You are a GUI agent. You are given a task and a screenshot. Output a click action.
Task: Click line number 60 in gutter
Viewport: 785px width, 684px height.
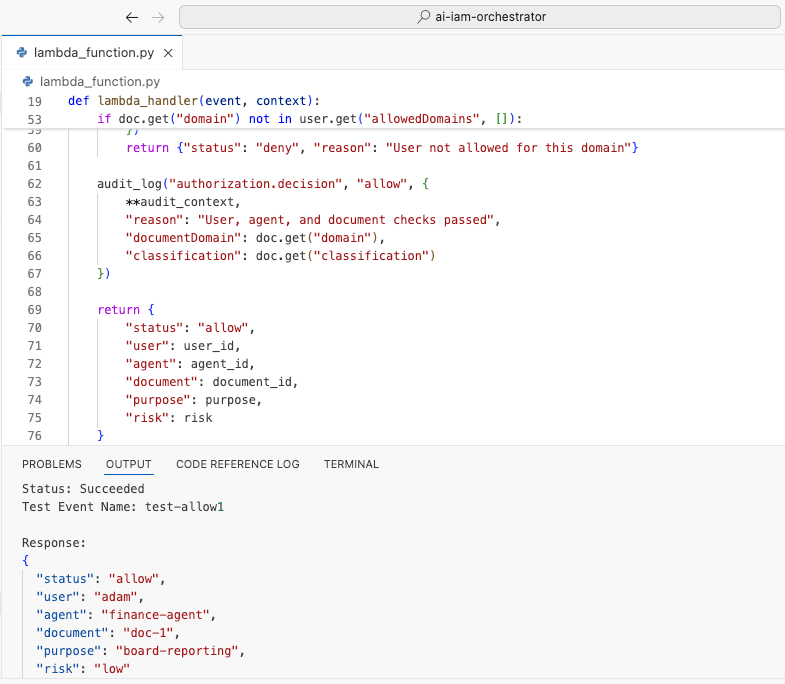[x=35, y=148]
